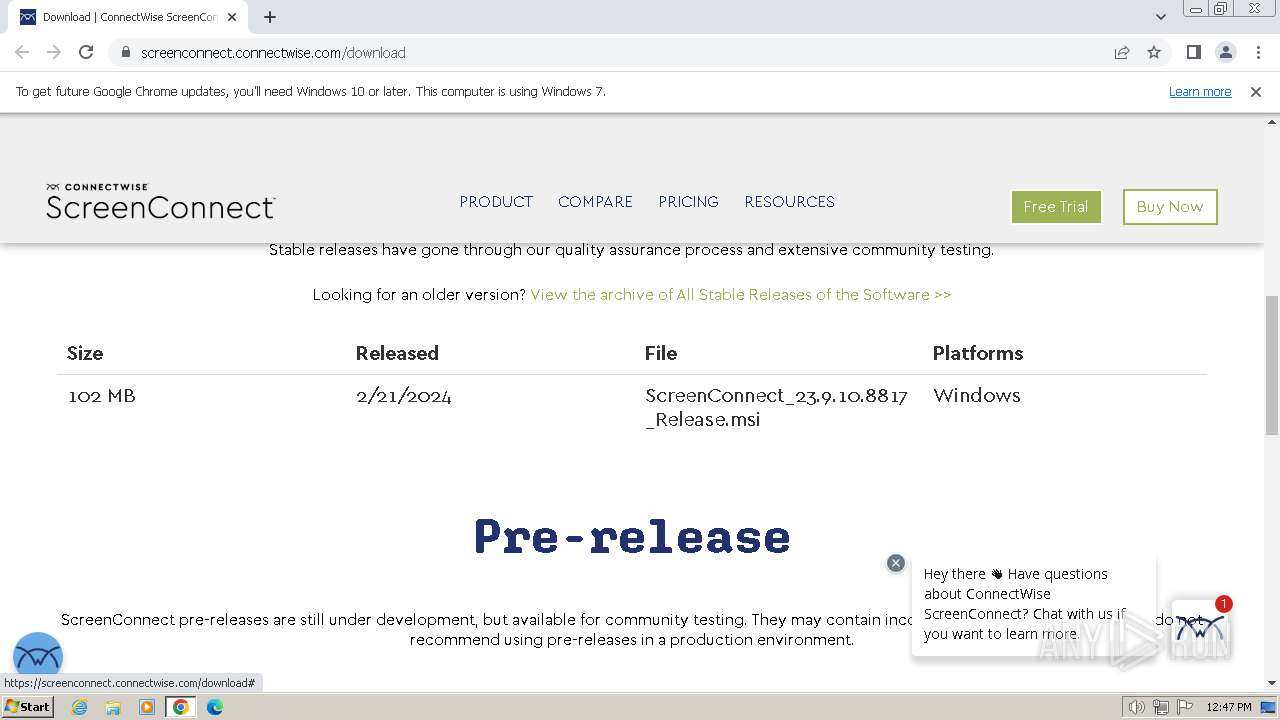Dismiss the Chrome update notice bar
Screen dimensions: 1280x720
coord(1256,92)
